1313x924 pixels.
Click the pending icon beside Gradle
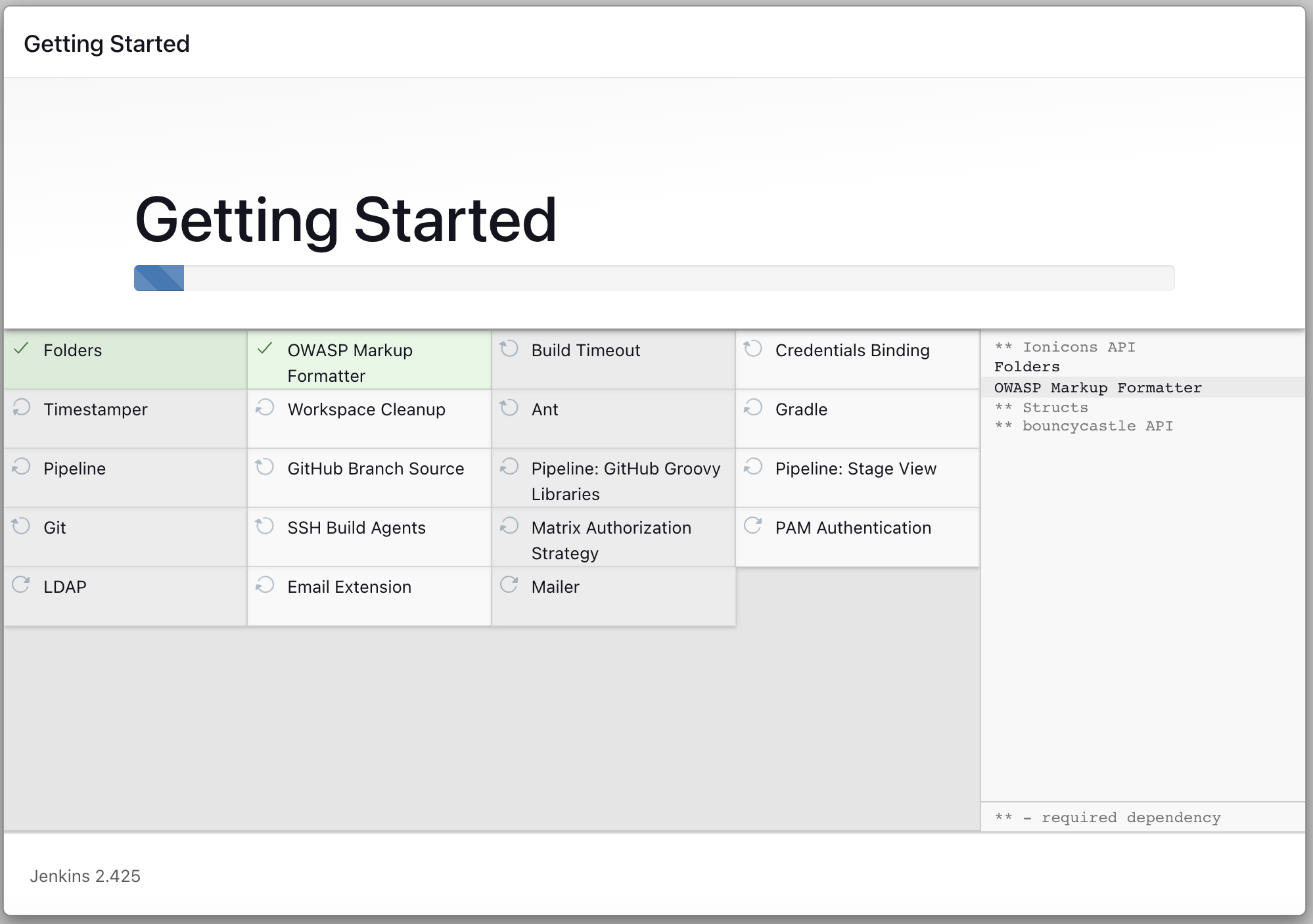[x=753, y=407]
